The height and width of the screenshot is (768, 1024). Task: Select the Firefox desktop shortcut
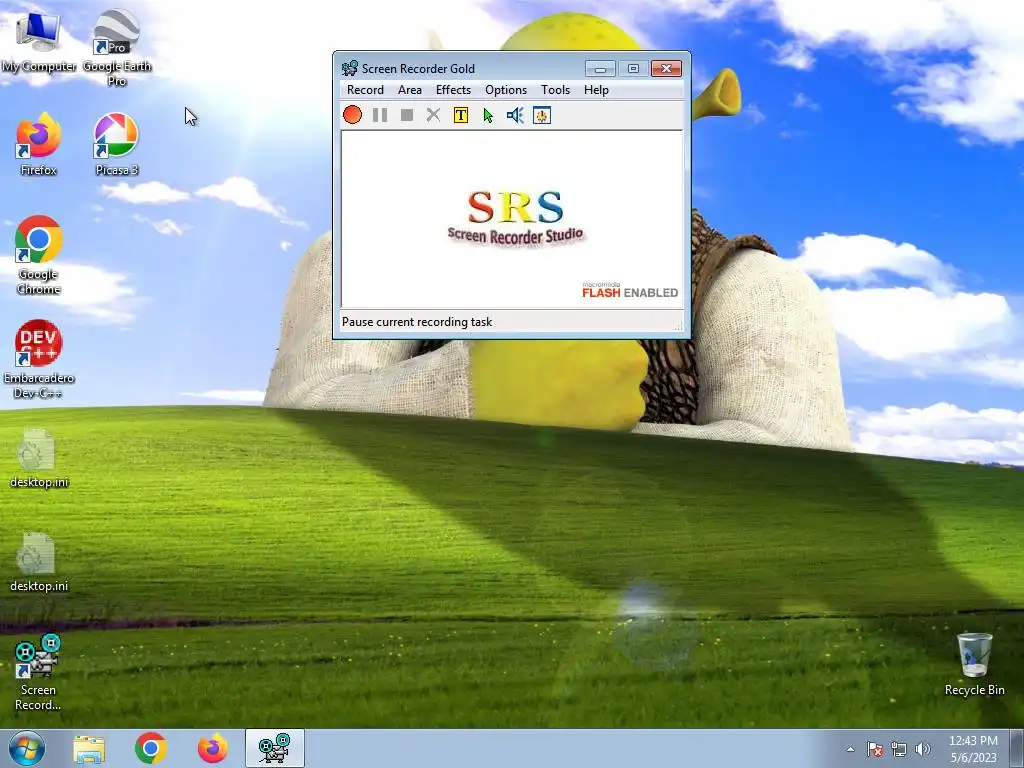pyautogui.click(x=39, y=145)
